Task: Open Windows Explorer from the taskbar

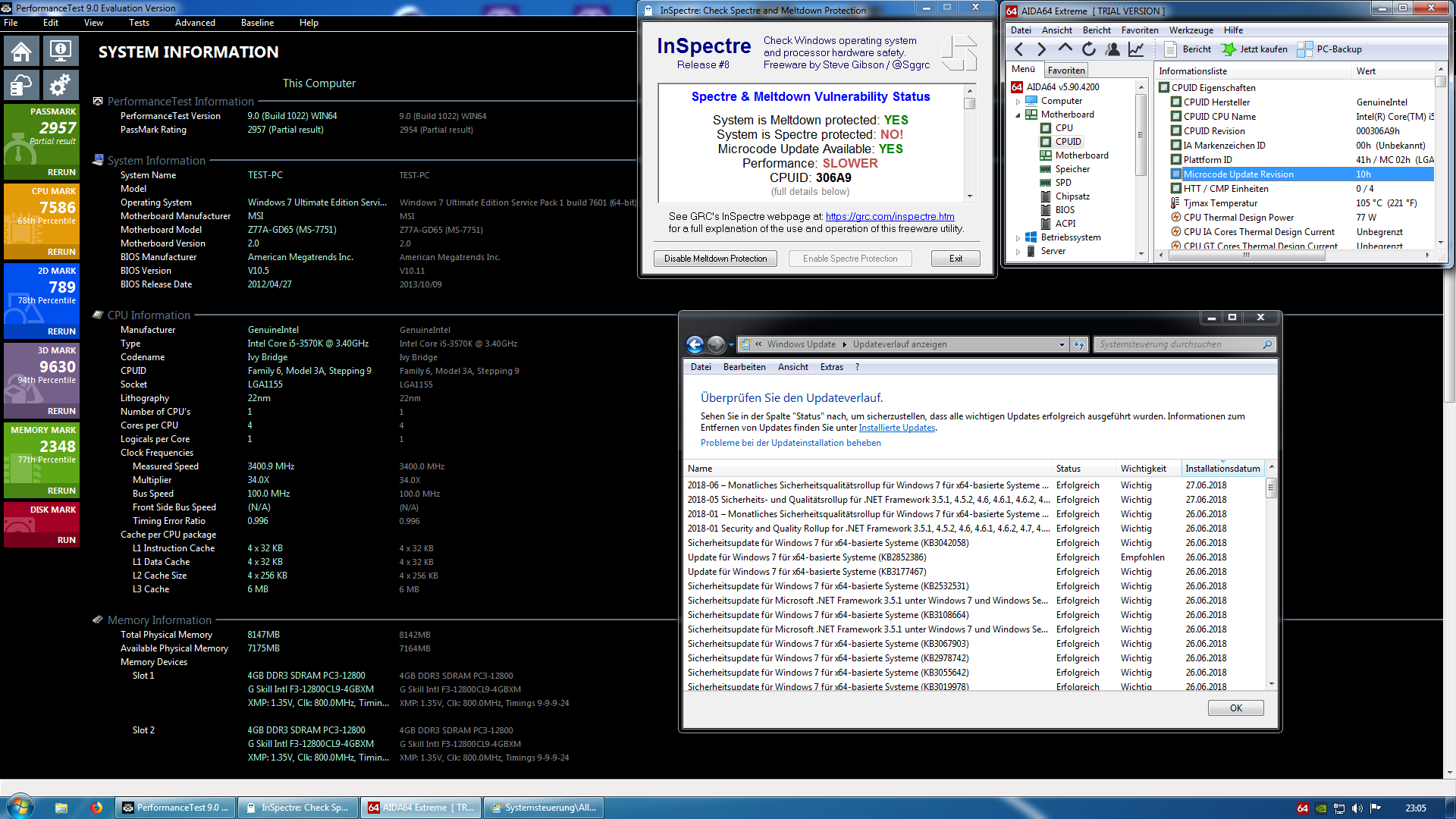Action: tap(61, 808)
